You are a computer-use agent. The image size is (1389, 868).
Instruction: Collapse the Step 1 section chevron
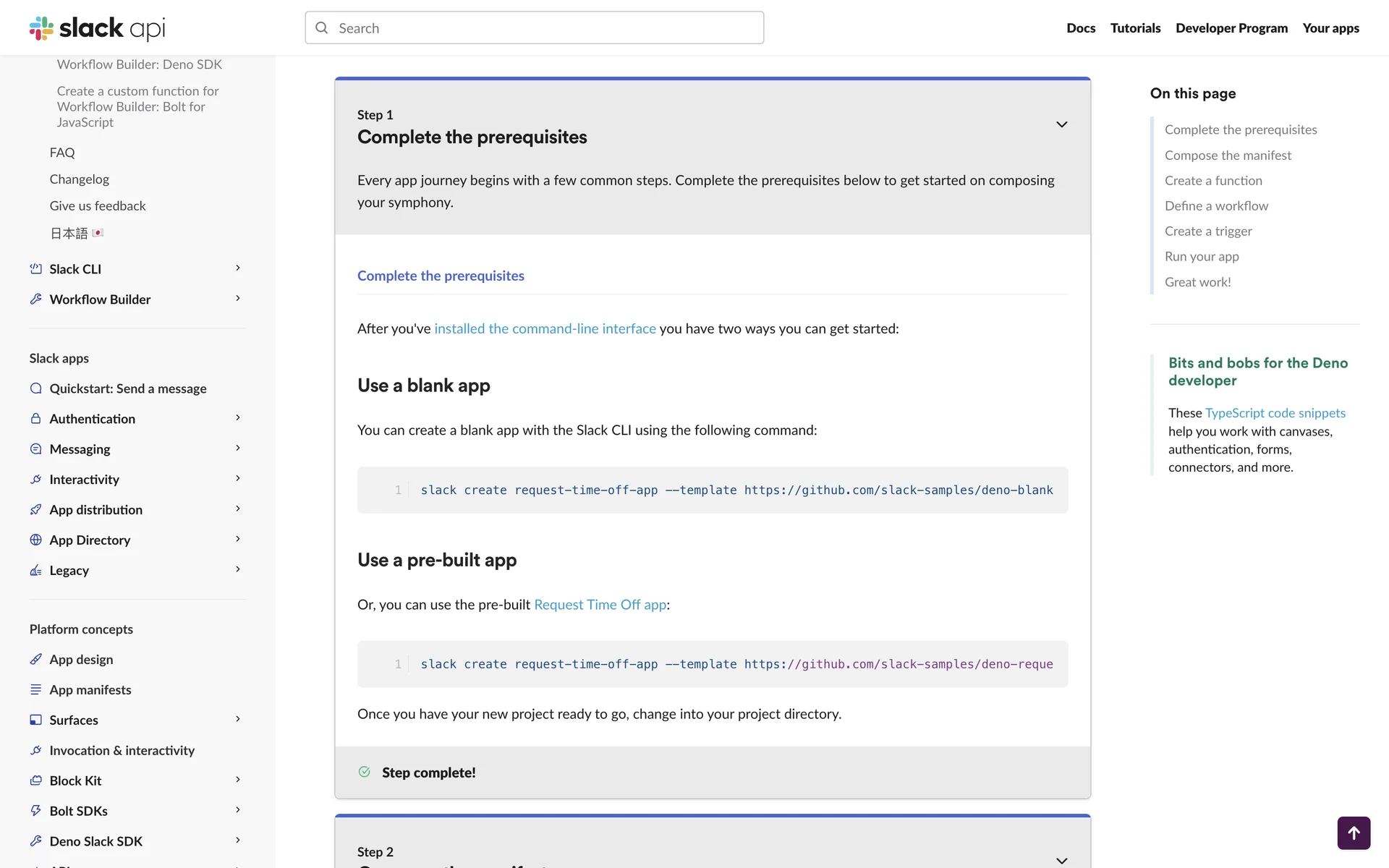click(x=1061, y=124)
